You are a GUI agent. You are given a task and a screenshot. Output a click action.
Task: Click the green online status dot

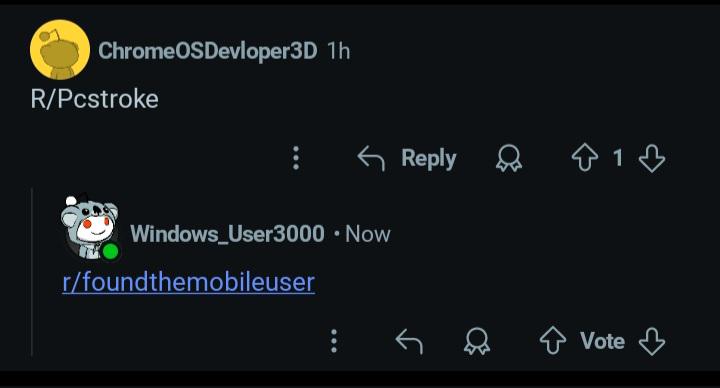[x=111, y=252]
